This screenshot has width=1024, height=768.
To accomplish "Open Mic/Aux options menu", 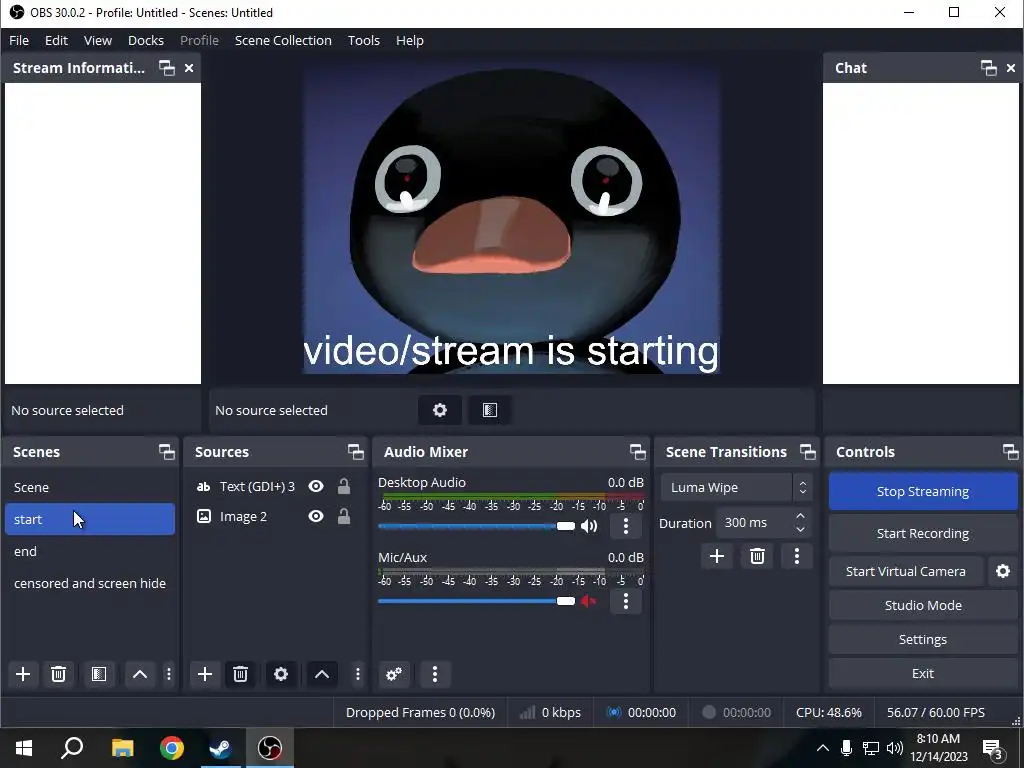I will [x=626, y=601].
